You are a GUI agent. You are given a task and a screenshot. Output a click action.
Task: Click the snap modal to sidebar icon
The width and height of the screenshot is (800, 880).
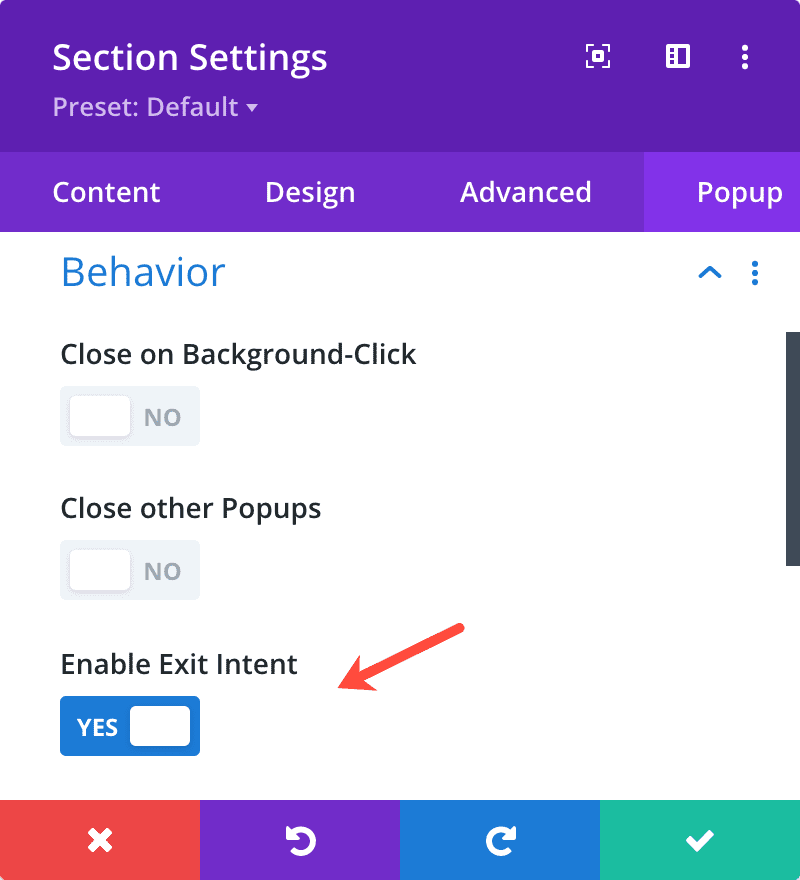[678, 56]
